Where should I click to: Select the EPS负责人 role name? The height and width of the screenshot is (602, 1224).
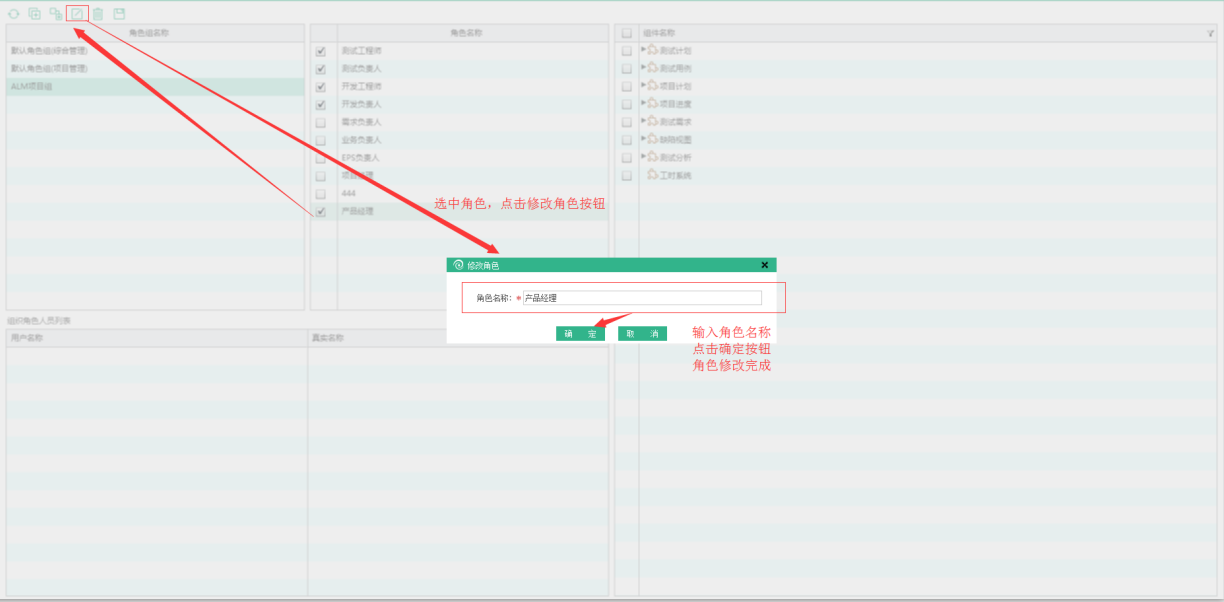point(361,158)
